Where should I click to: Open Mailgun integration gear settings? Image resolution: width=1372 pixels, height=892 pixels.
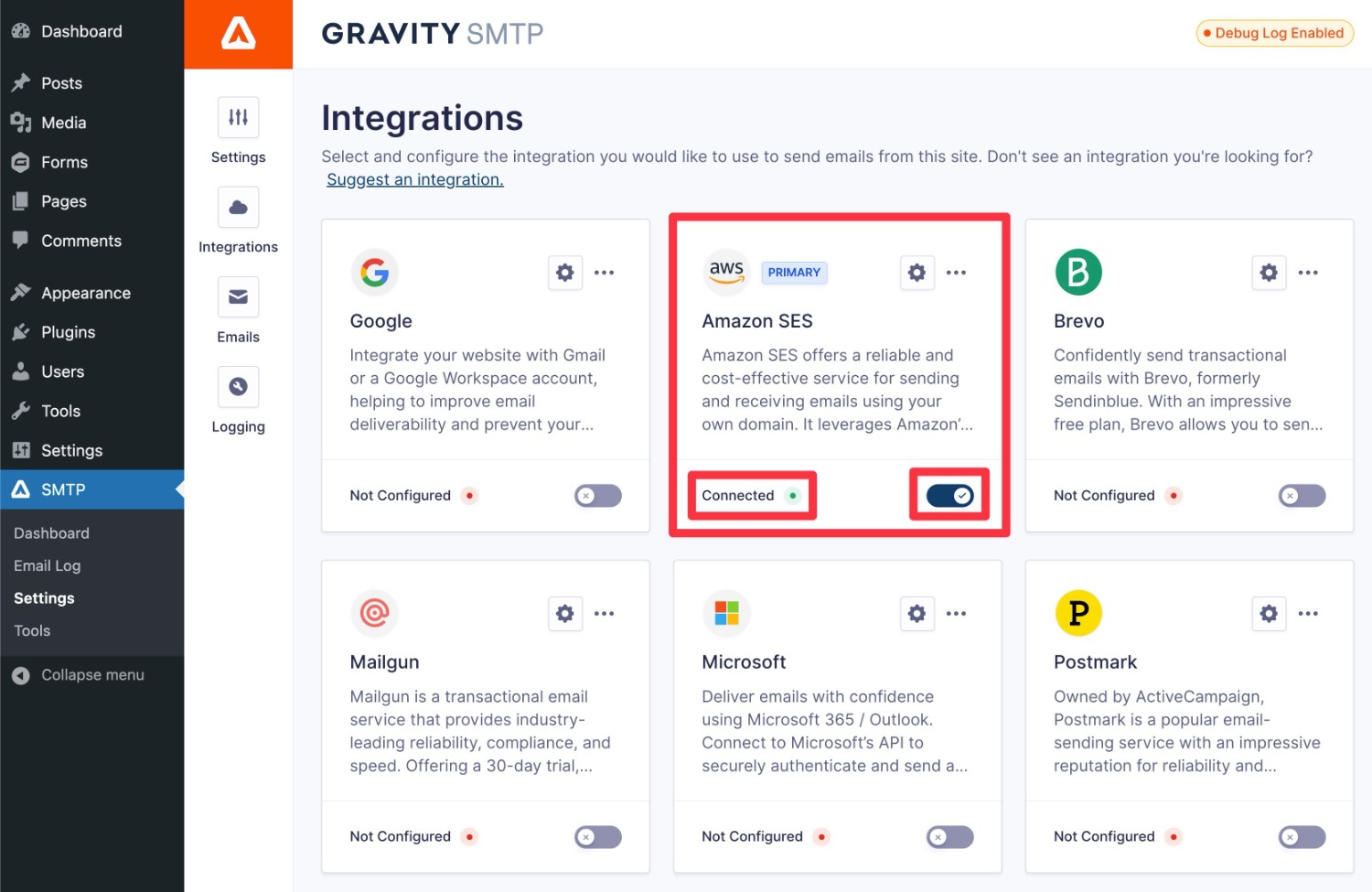(565, 614)
